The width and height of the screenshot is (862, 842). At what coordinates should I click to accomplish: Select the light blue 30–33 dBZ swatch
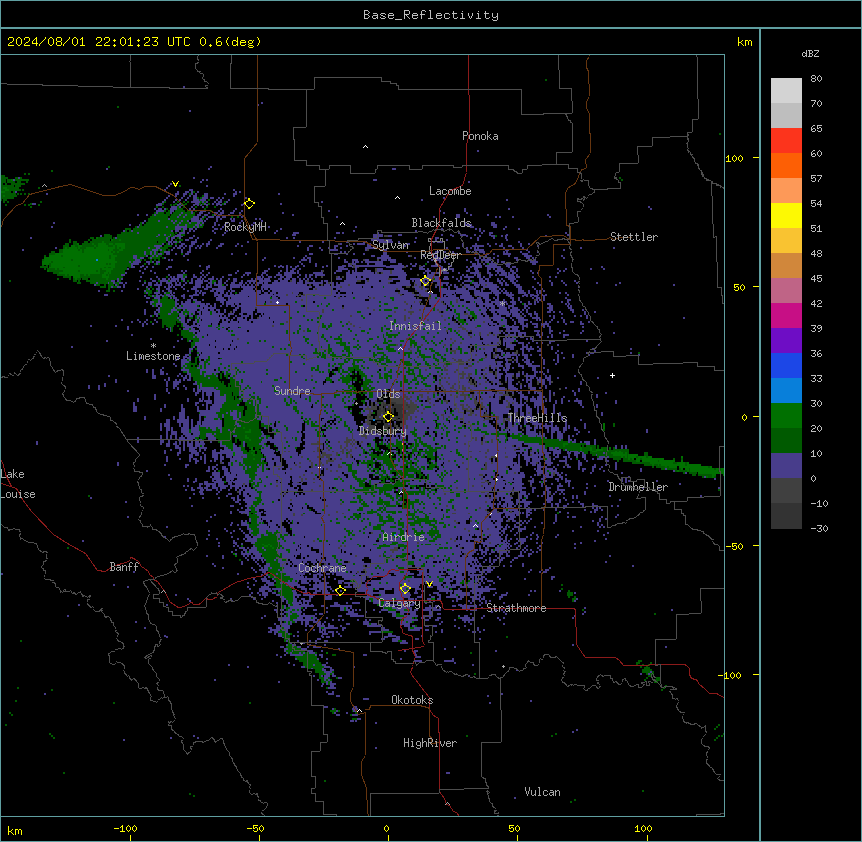pos(786,391)
